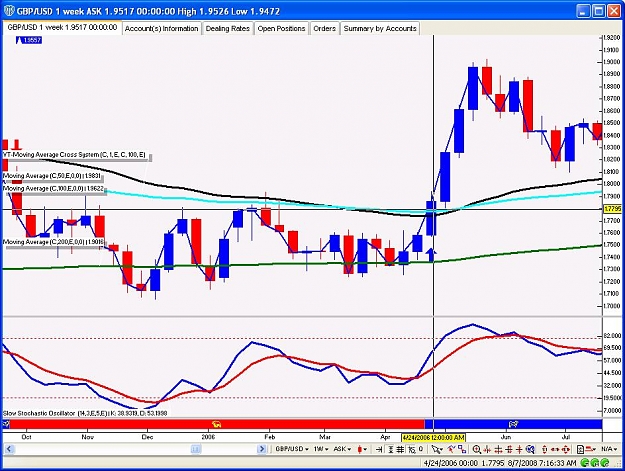This screenshot has width=625, height=471.
Task: Click the yellow bear signal icon
Action: tap(217, 424)
